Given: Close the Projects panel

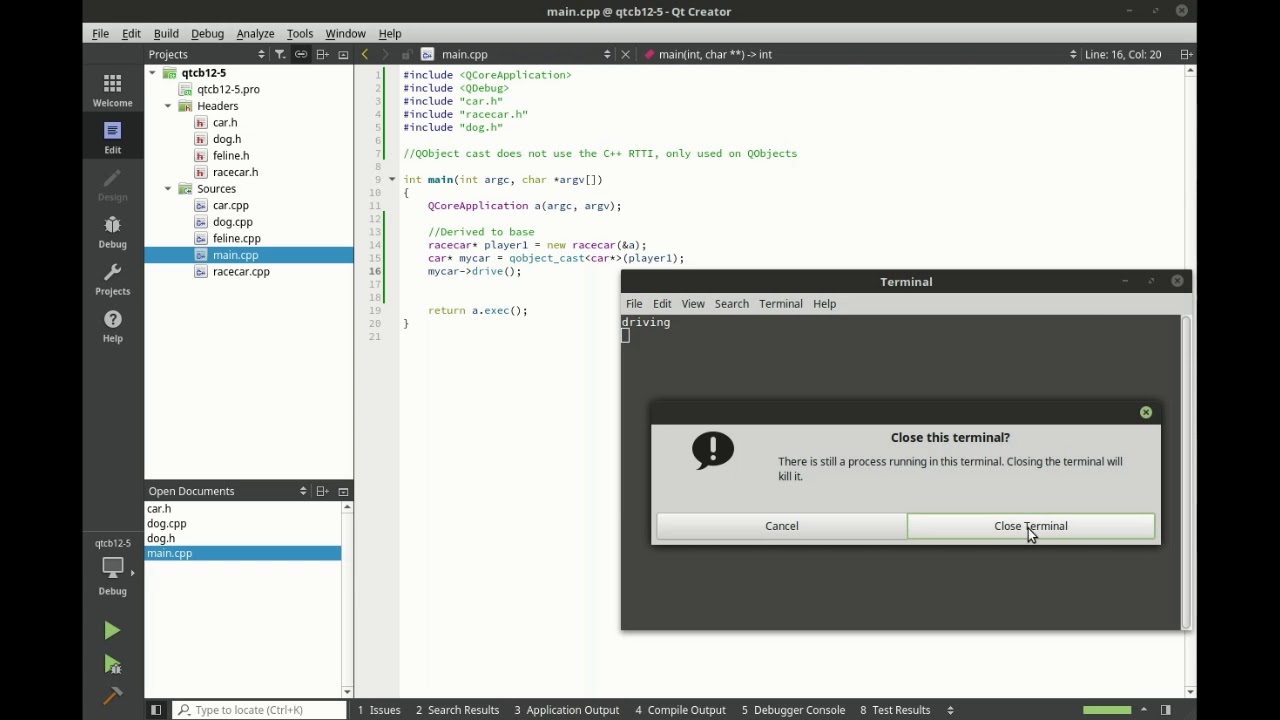Looking at the screenshot, I should [343, 54].
